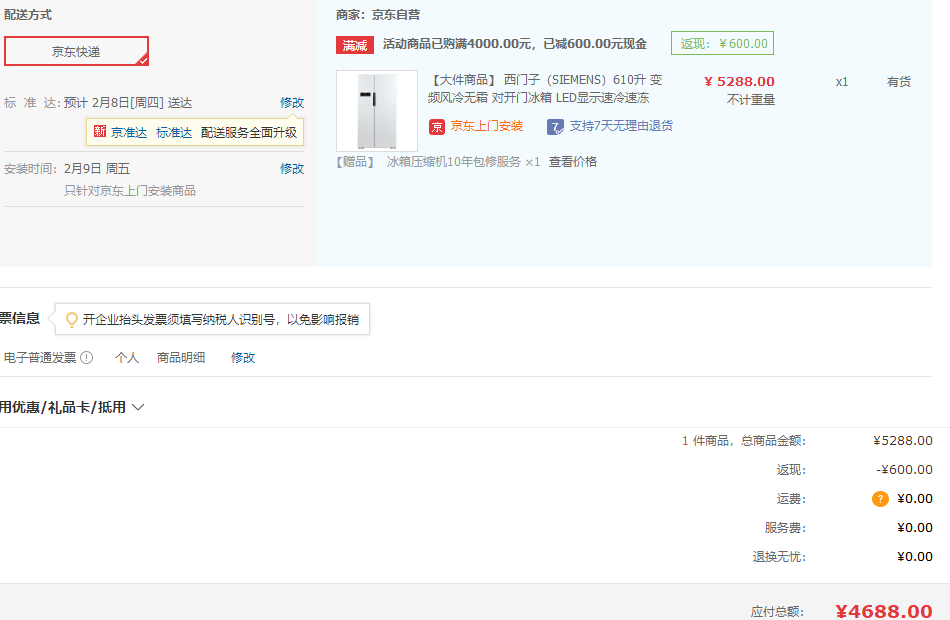Screen dimensions: 950x620
Task: Click the red 新 badge icon
Action: click(x=100, y=132)
